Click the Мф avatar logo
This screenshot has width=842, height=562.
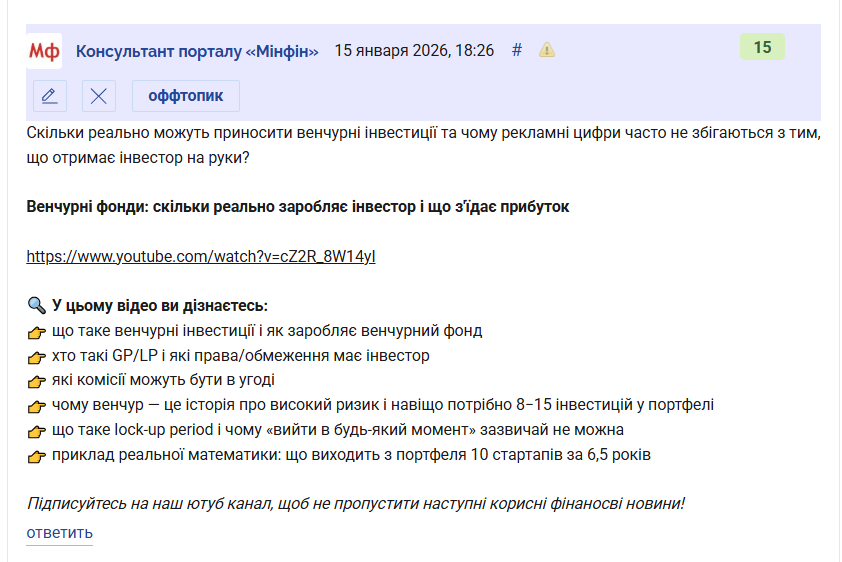point(43,51)
